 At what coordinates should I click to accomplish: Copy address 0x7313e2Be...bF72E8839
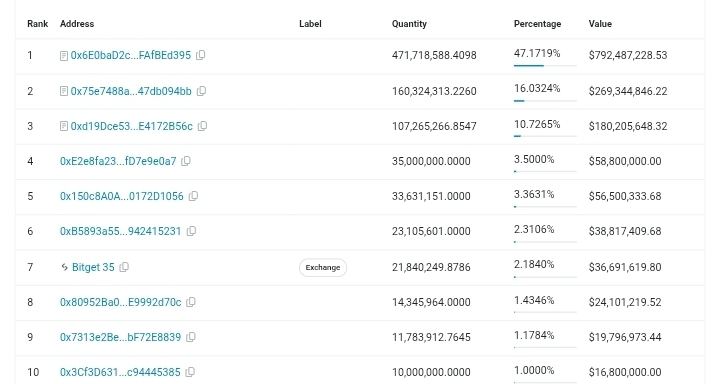point(191,337)
